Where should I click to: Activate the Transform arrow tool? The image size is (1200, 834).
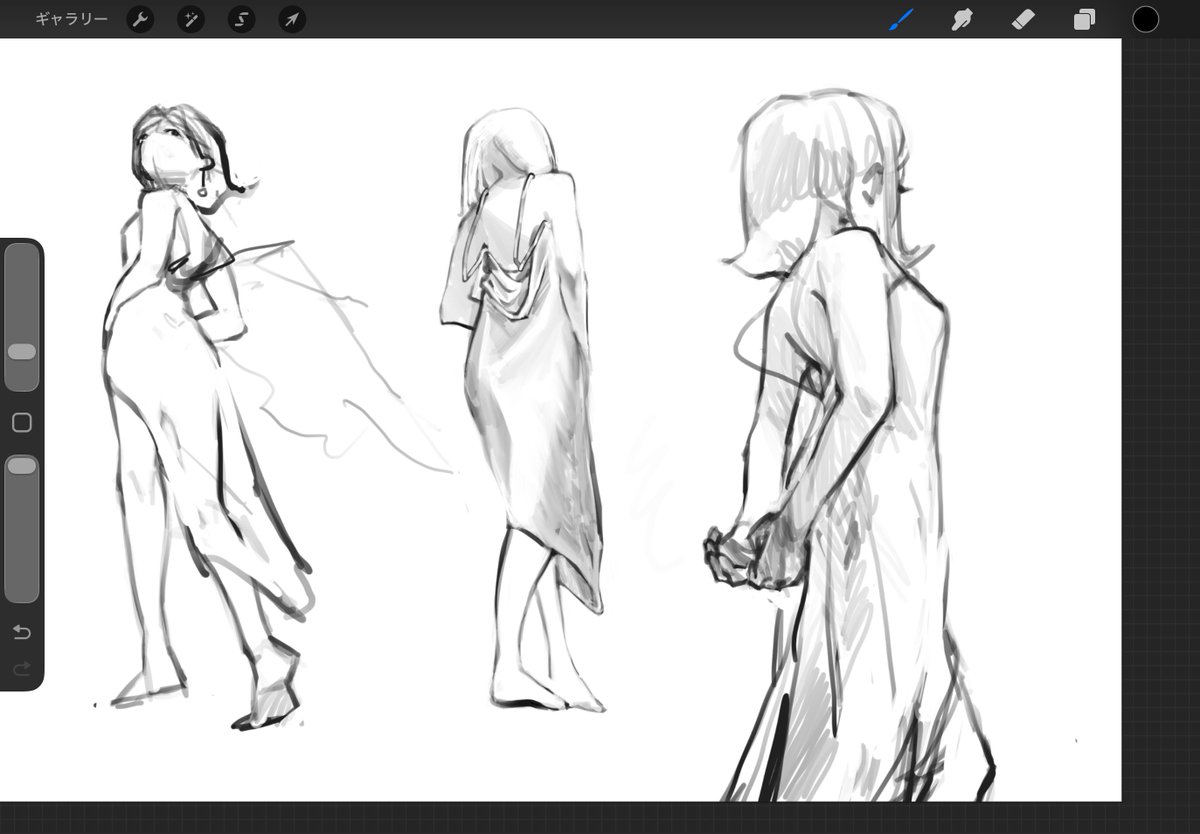(292, 19)
